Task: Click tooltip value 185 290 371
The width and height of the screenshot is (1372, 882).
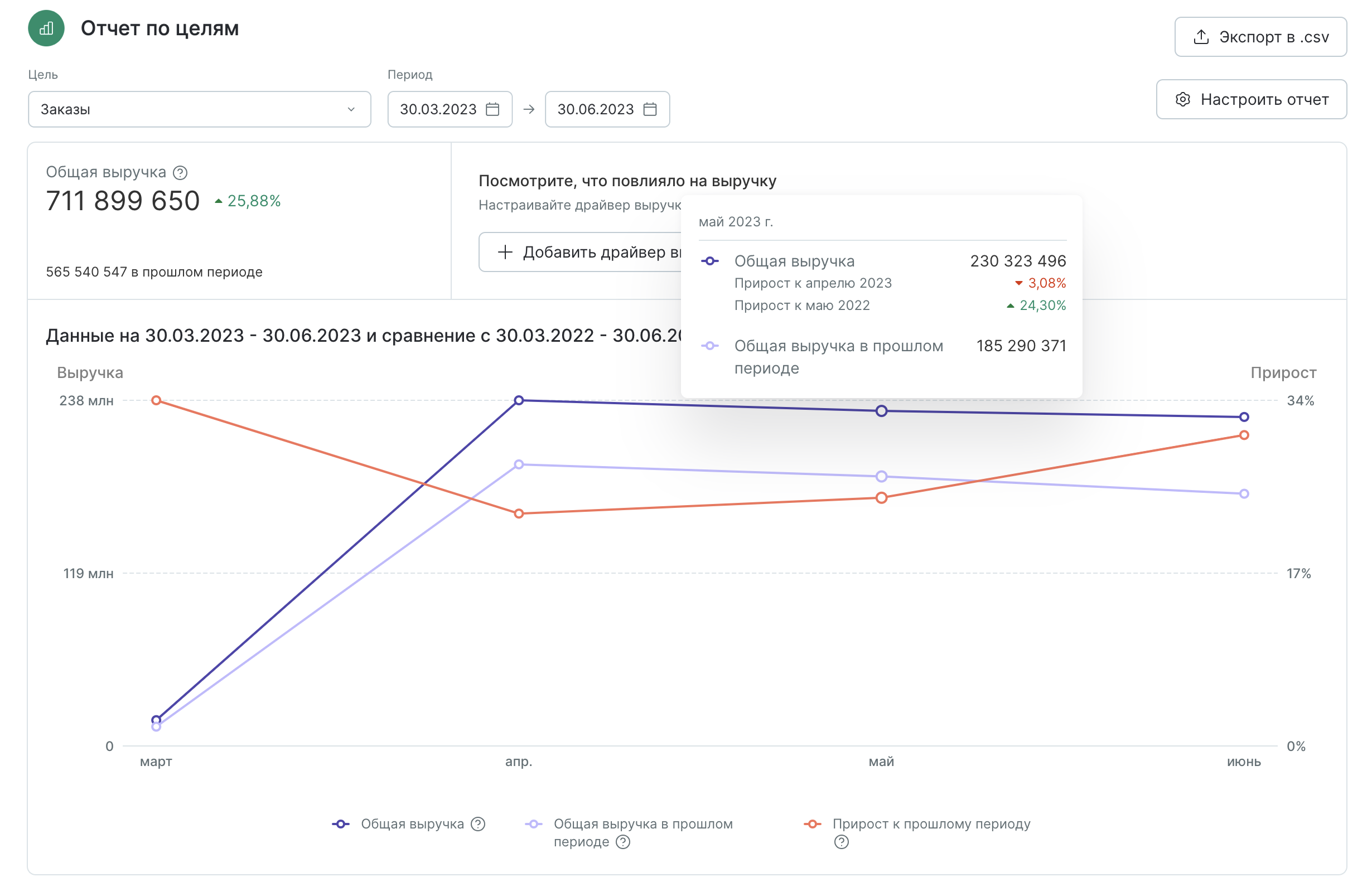Action: pos(1021,346)
